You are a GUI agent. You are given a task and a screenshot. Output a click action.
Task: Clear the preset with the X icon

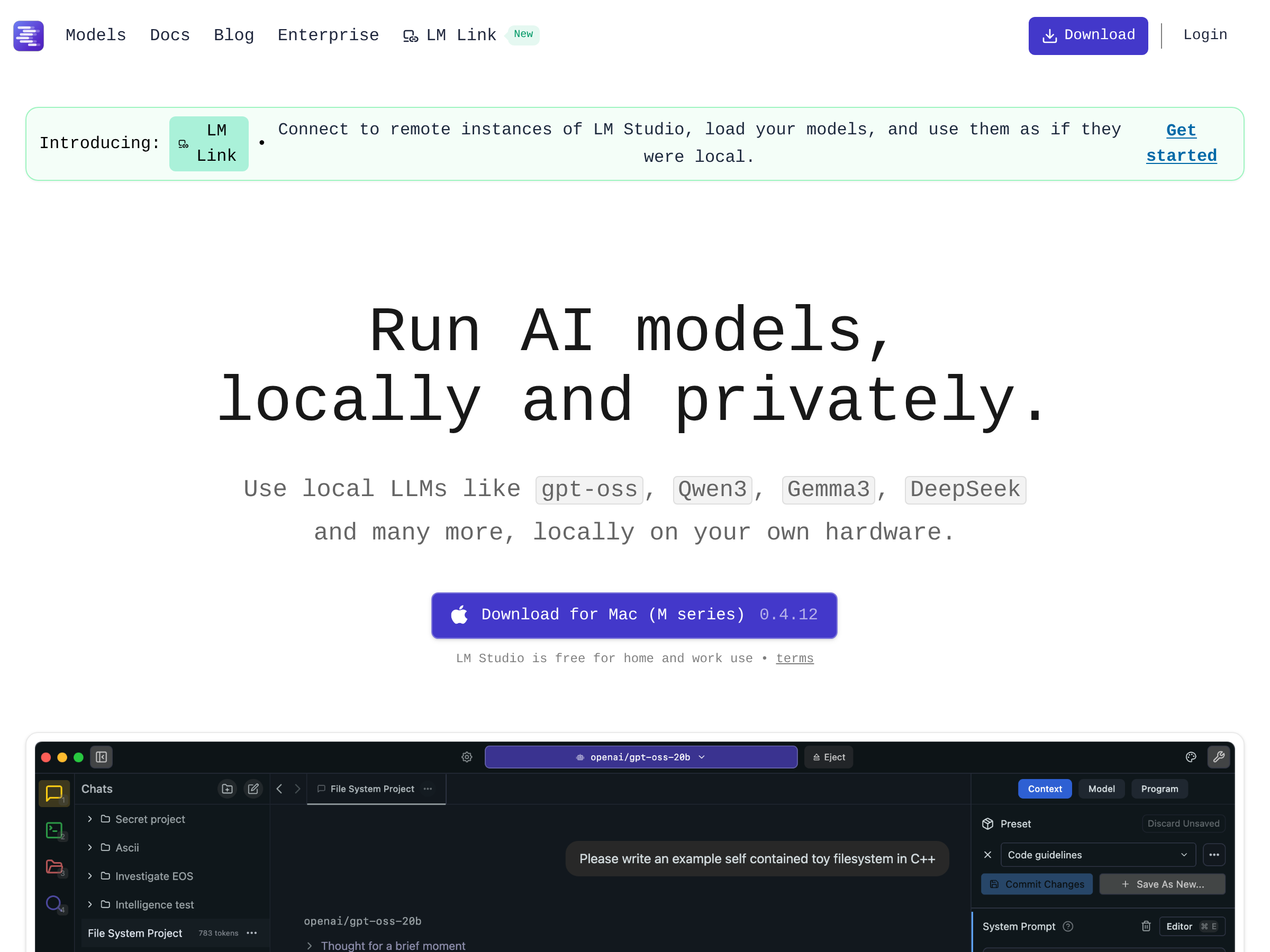tap(987, 855)
